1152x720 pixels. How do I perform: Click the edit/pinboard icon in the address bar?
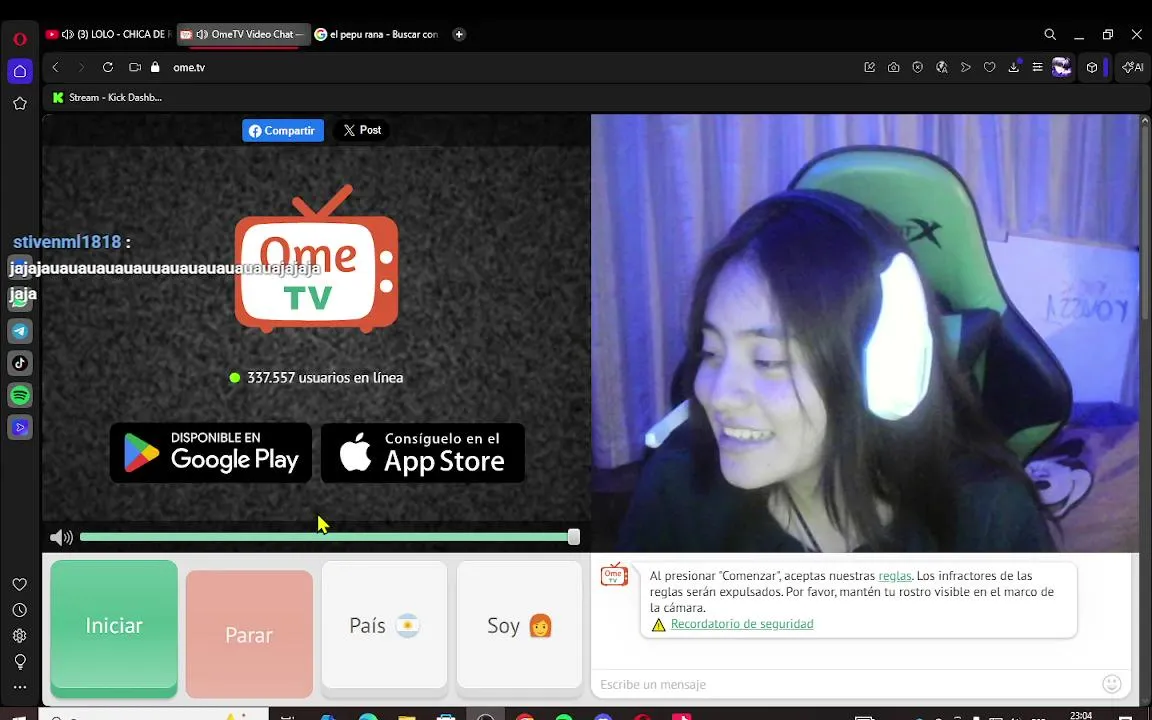coord(869,67)
